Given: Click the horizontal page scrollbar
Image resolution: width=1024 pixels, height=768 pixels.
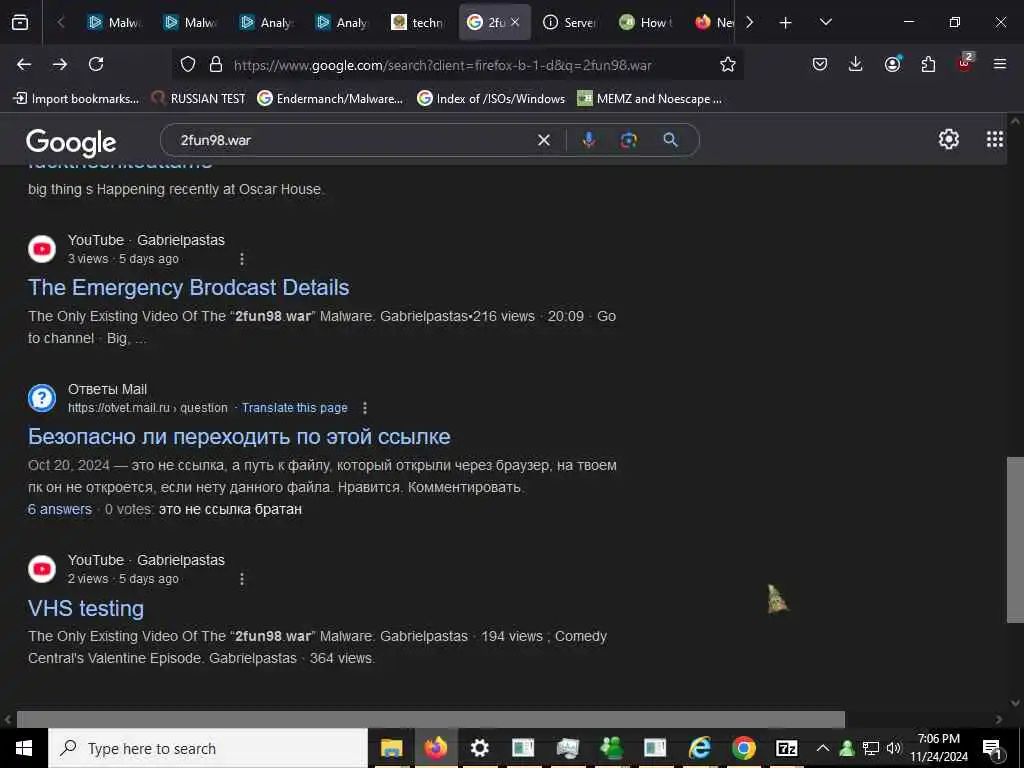Looking at the screenshot, I should click(x=430, y=719).
